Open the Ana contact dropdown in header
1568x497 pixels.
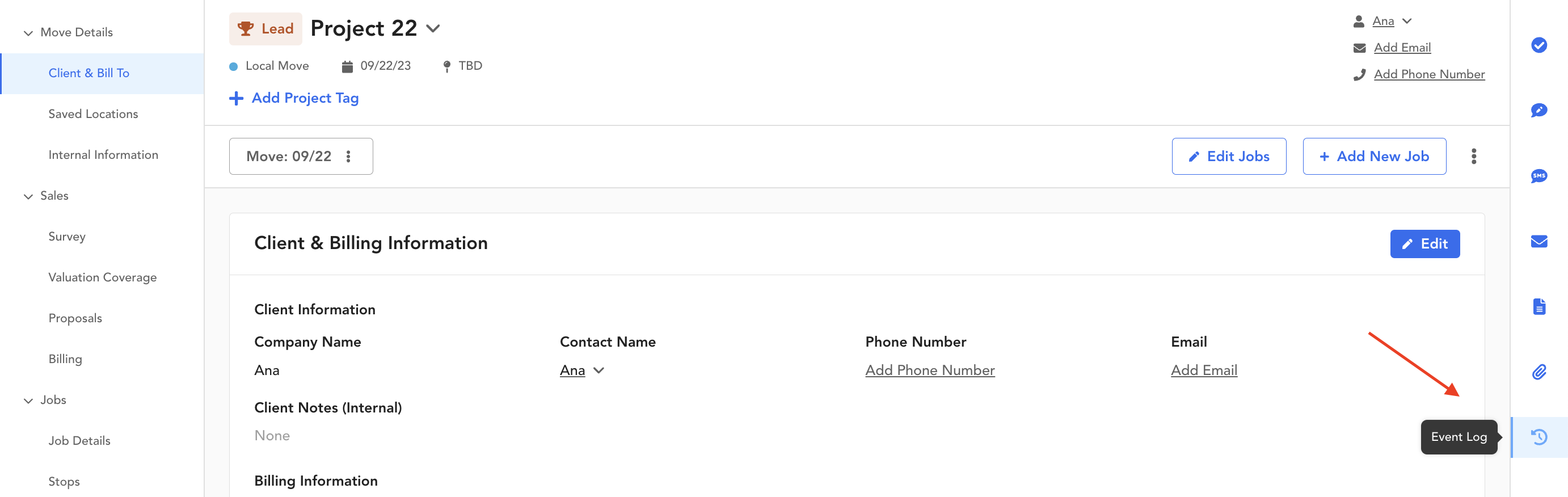(1407, 22)
